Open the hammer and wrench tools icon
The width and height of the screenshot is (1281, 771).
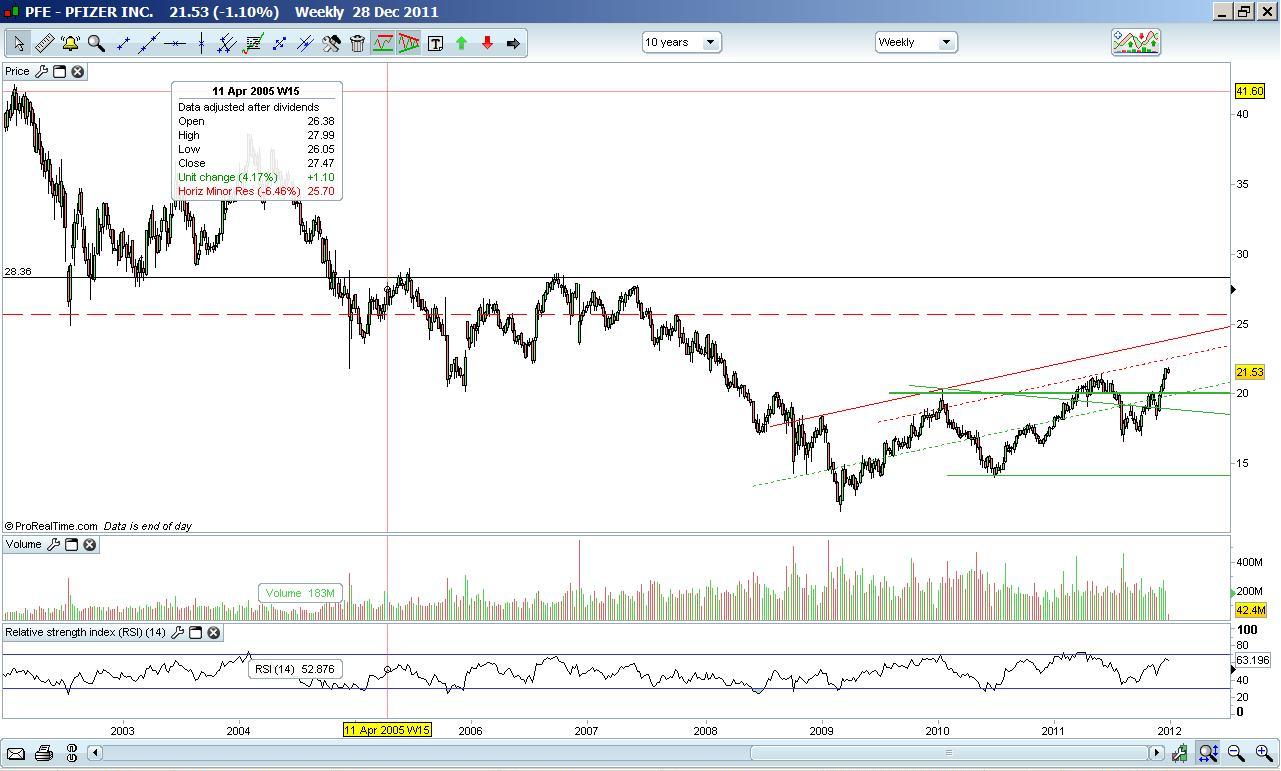(x=331, y=43)
